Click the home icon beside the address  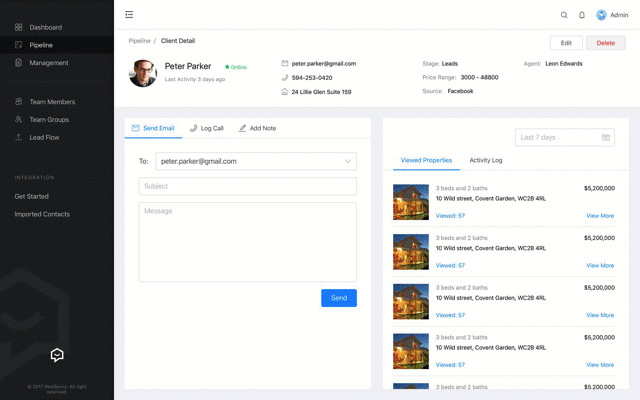point(284,91)
